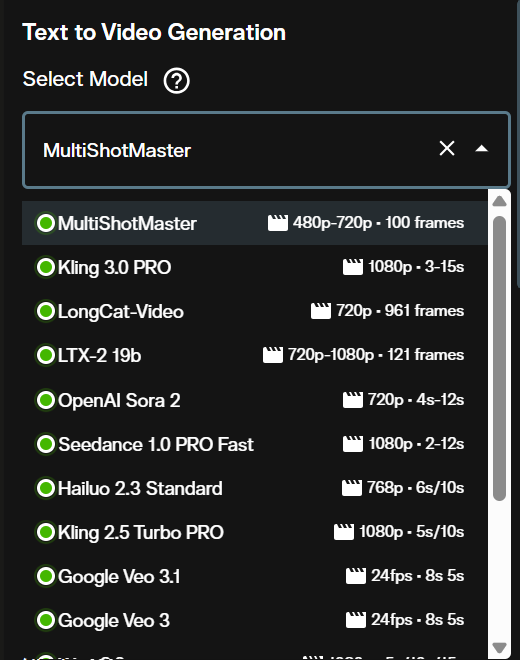Click '1080p · 2-12s' spec text
Viewport: 520px width, 660px height.
pyautogui.click(x=416, y=444)
